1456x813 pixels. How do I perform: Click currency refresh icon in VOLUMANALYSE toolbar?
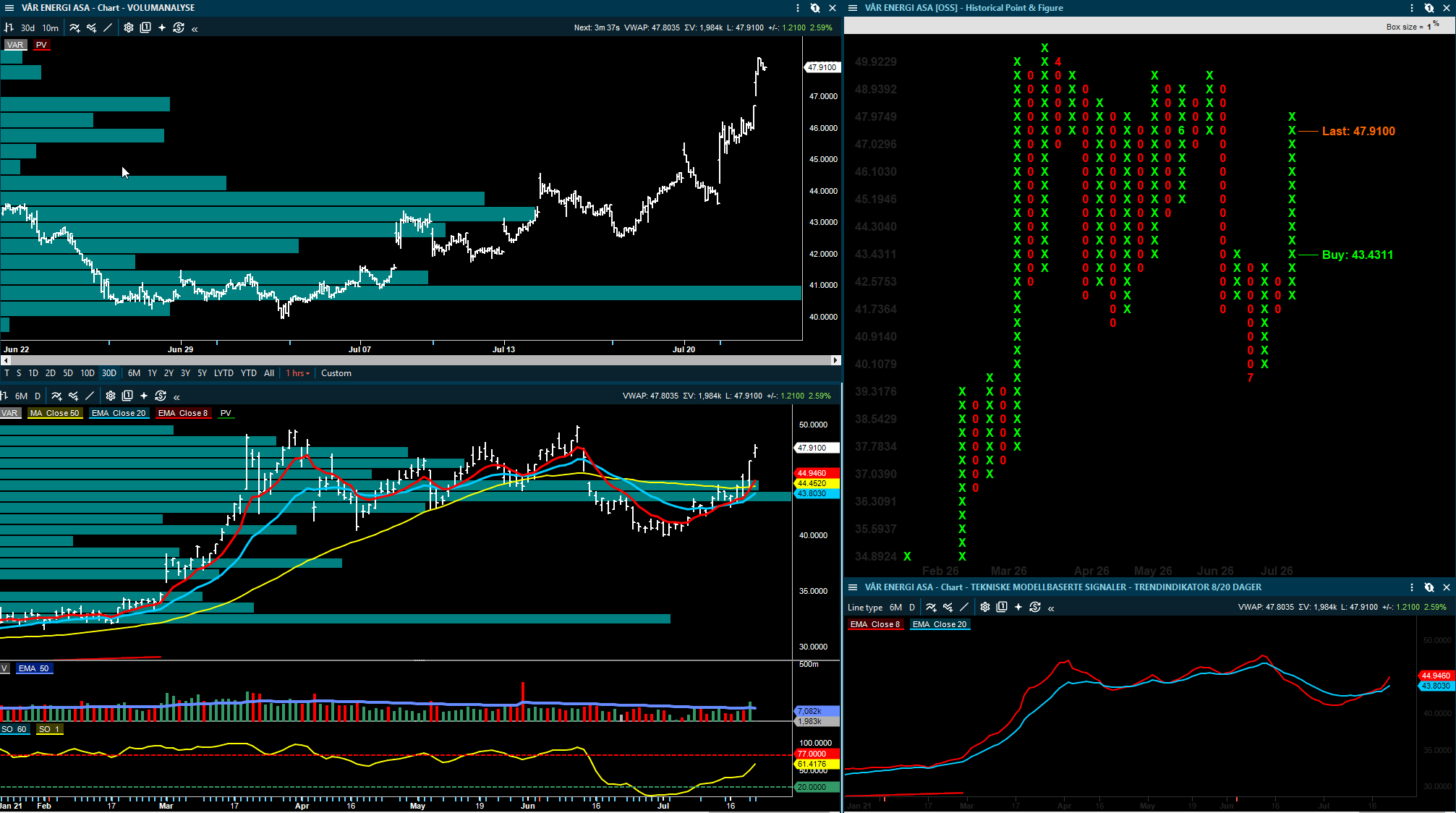[179, 27]
